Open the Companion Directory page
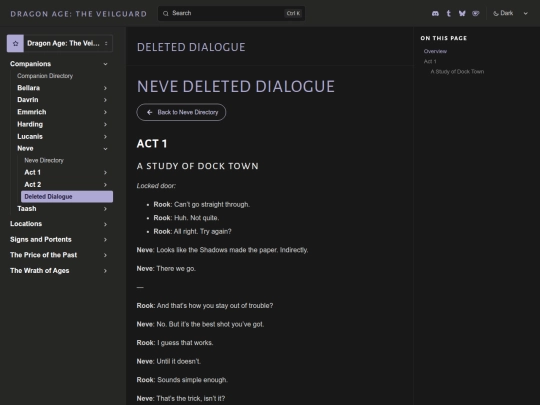The height and width of the screenshot is (405, 540). tap(45, 76)
